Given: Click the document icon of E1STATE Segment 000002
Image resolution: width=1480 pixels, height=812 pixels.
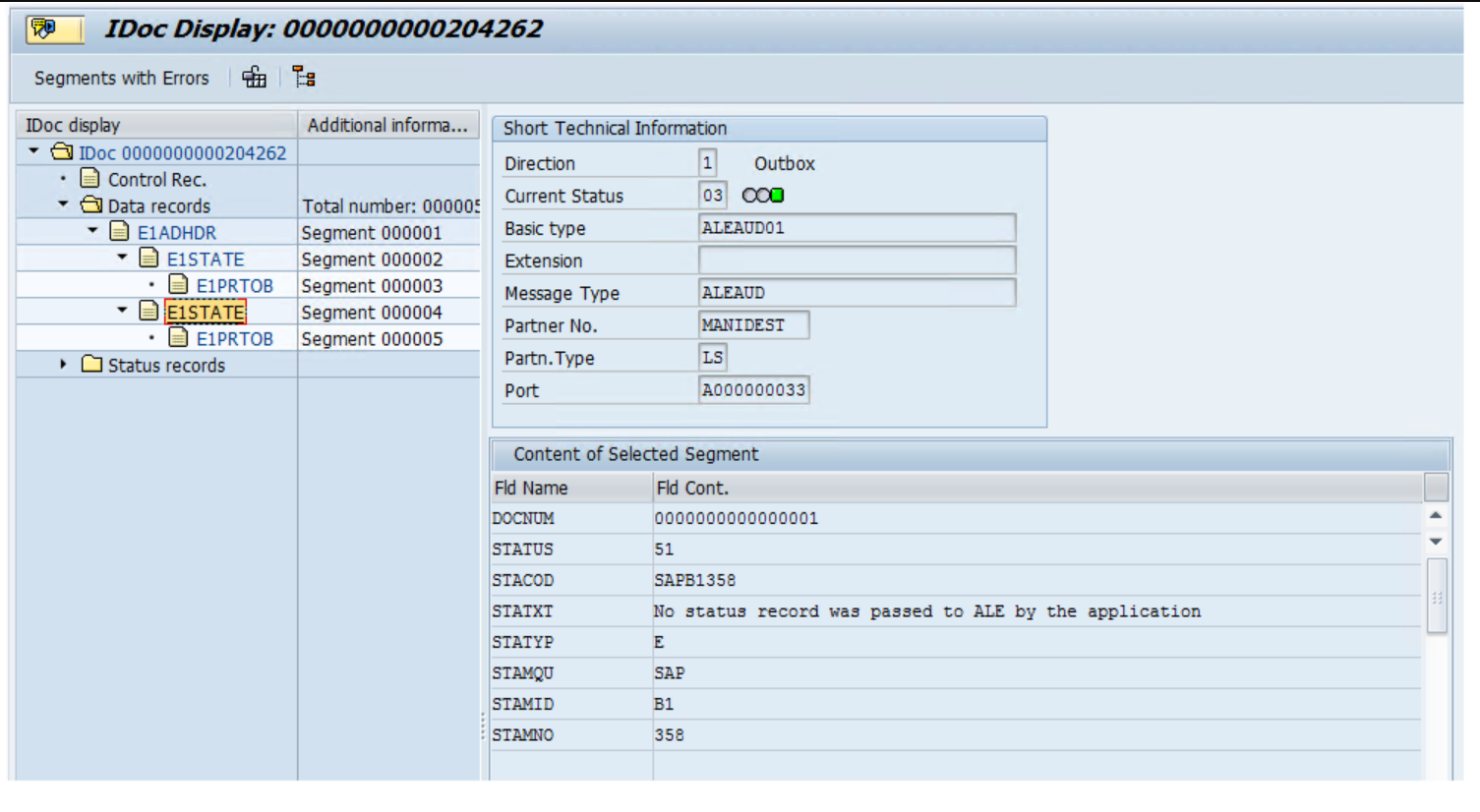Looking at the screenshot, I should click(149, 259).
